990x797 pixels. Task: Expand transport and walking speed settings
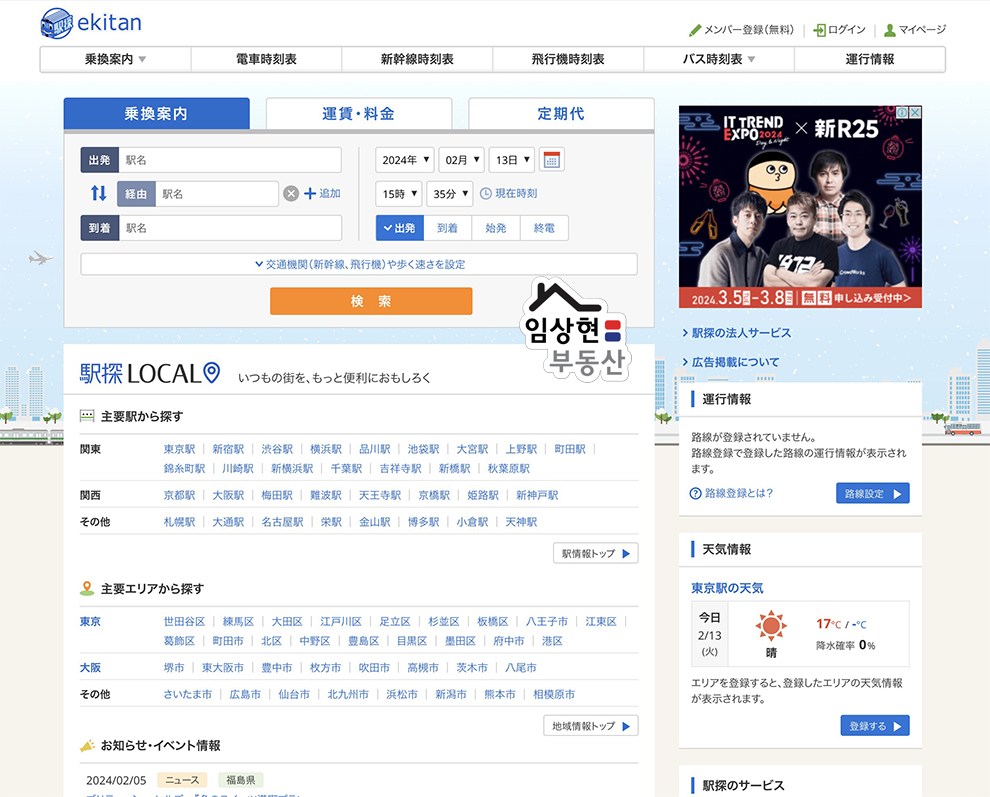pos(359,264)
